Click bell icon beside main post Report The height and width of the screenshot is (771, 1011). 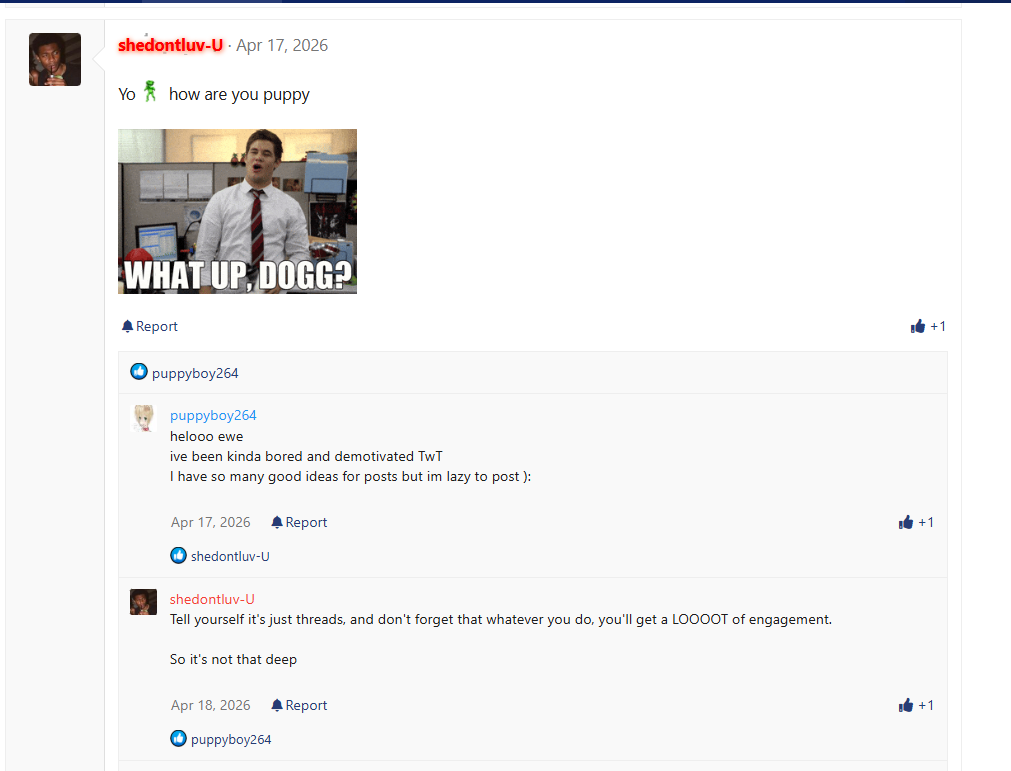click(x=128, y=326)
